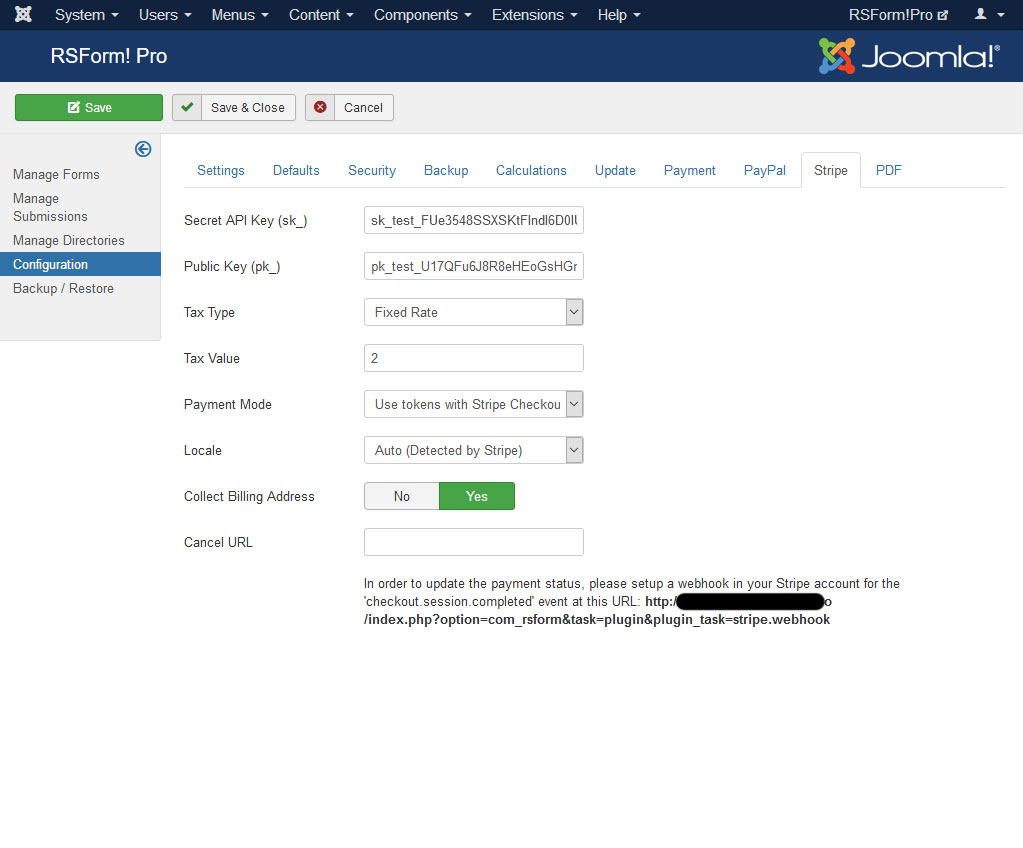Open the Help menu

[619, 14]
